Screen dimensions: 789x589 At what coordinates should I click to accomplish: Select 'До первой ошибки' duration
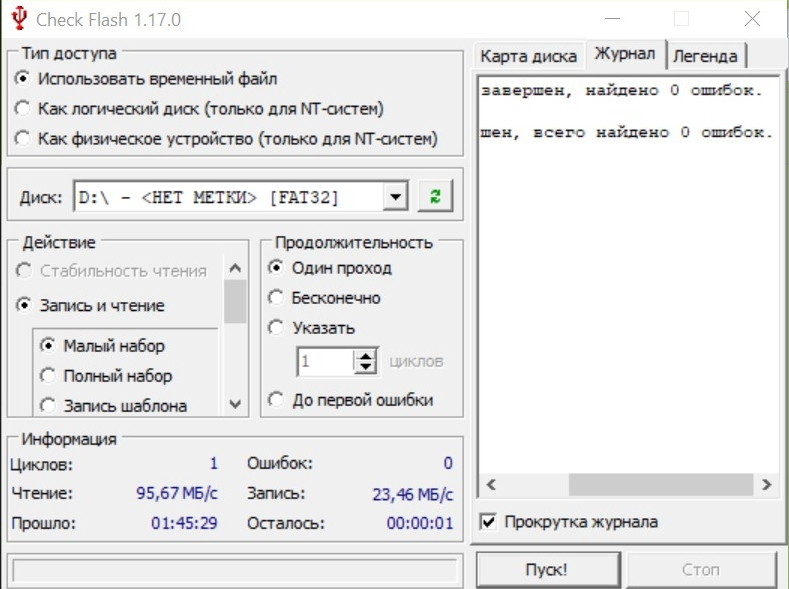coord(351,400)
